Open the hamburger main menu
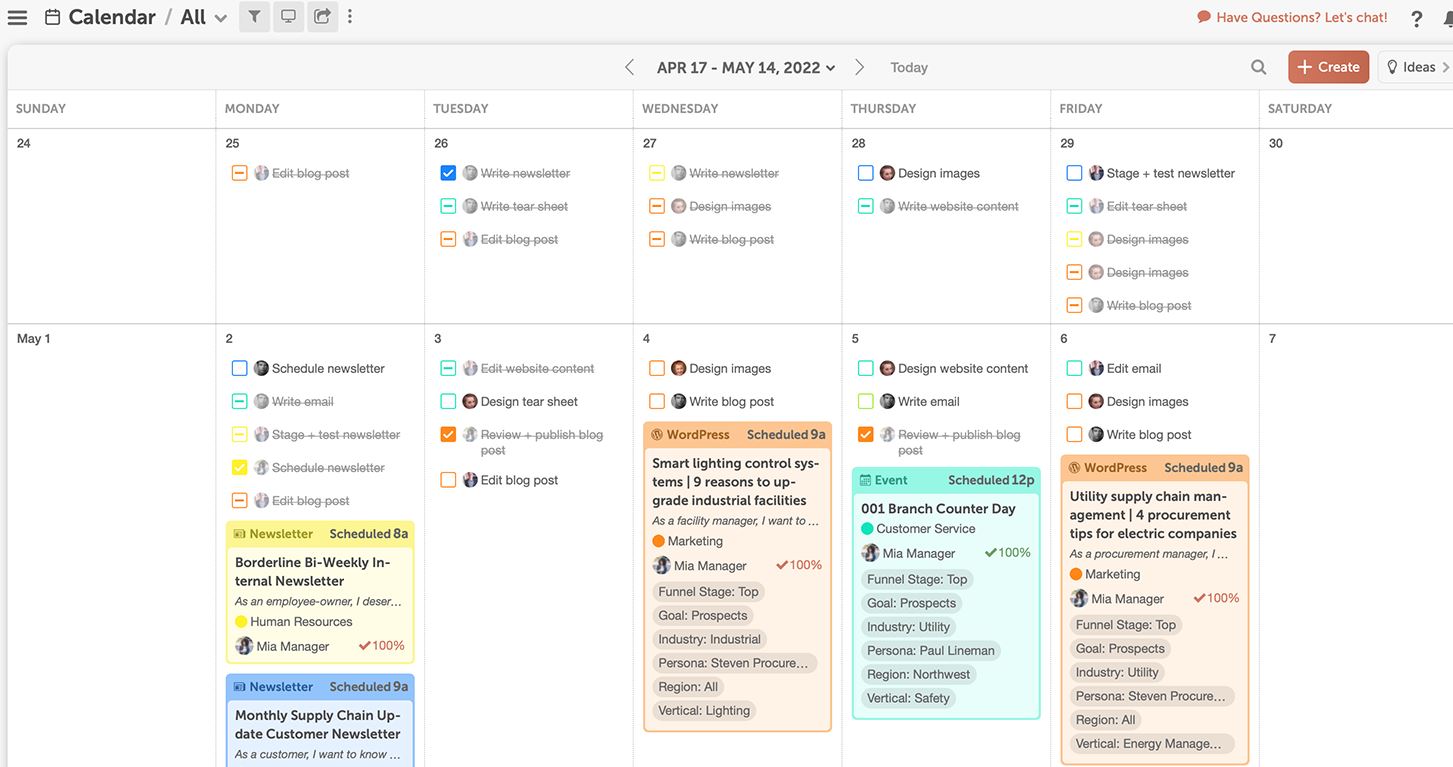1453x767 pixels. [17, 17]
